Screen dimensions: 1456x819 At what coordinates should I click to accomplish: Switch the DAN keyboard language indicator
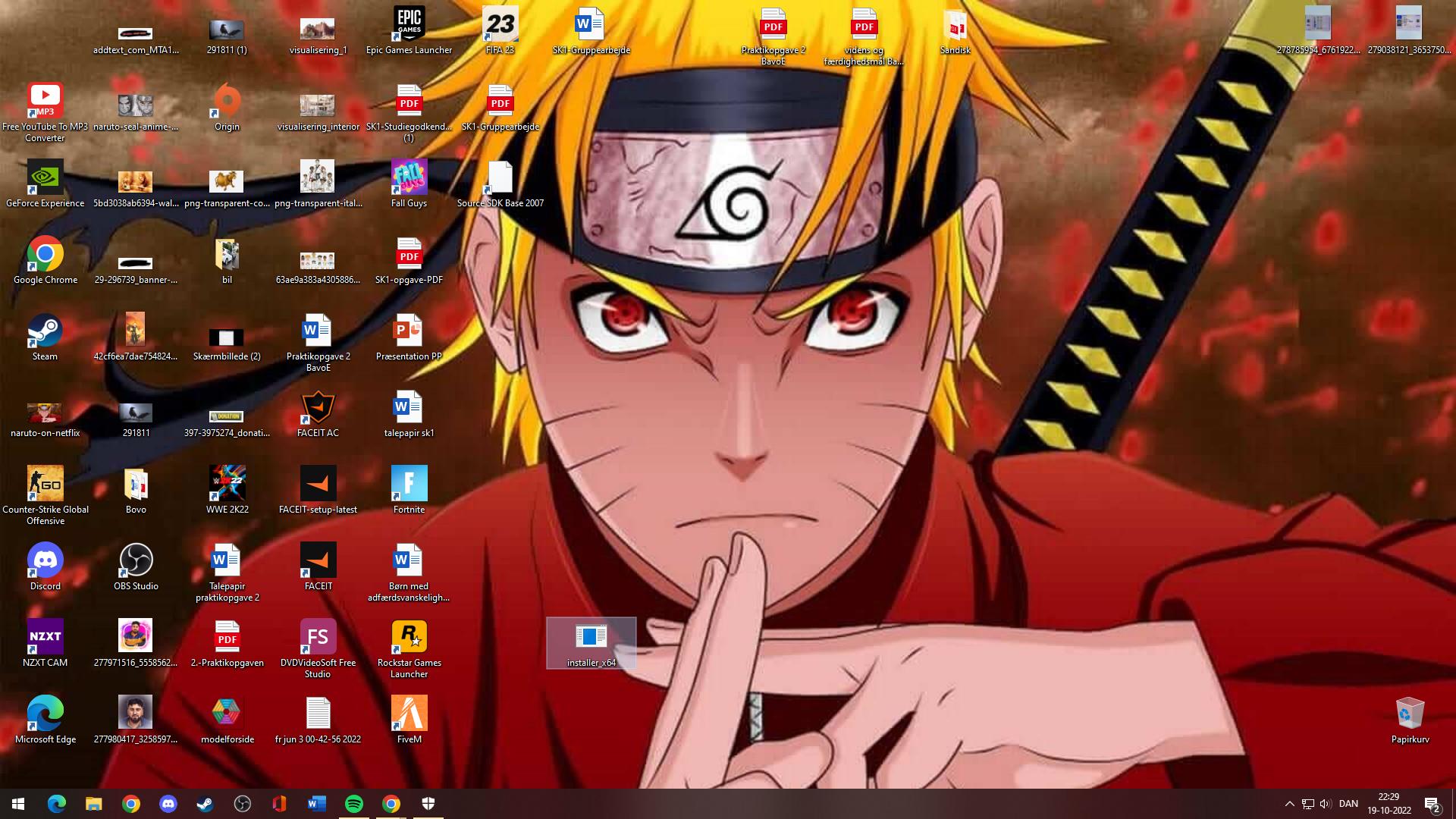(x=1348, y=804)
